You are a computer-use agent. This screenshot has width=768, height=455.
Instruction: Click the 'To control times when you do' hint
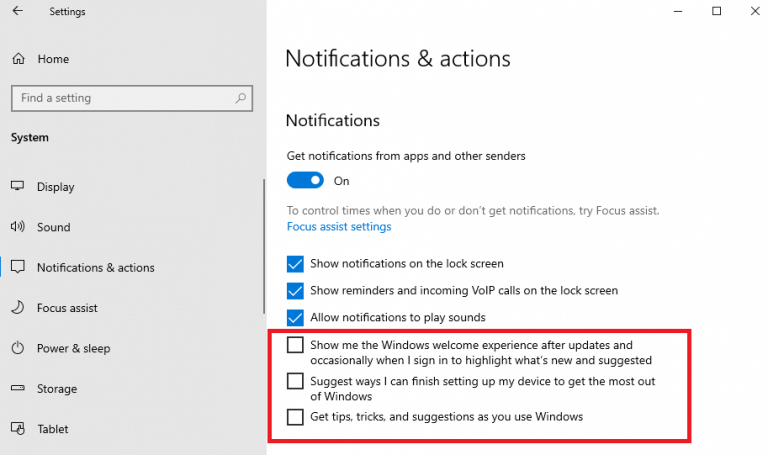473,211
